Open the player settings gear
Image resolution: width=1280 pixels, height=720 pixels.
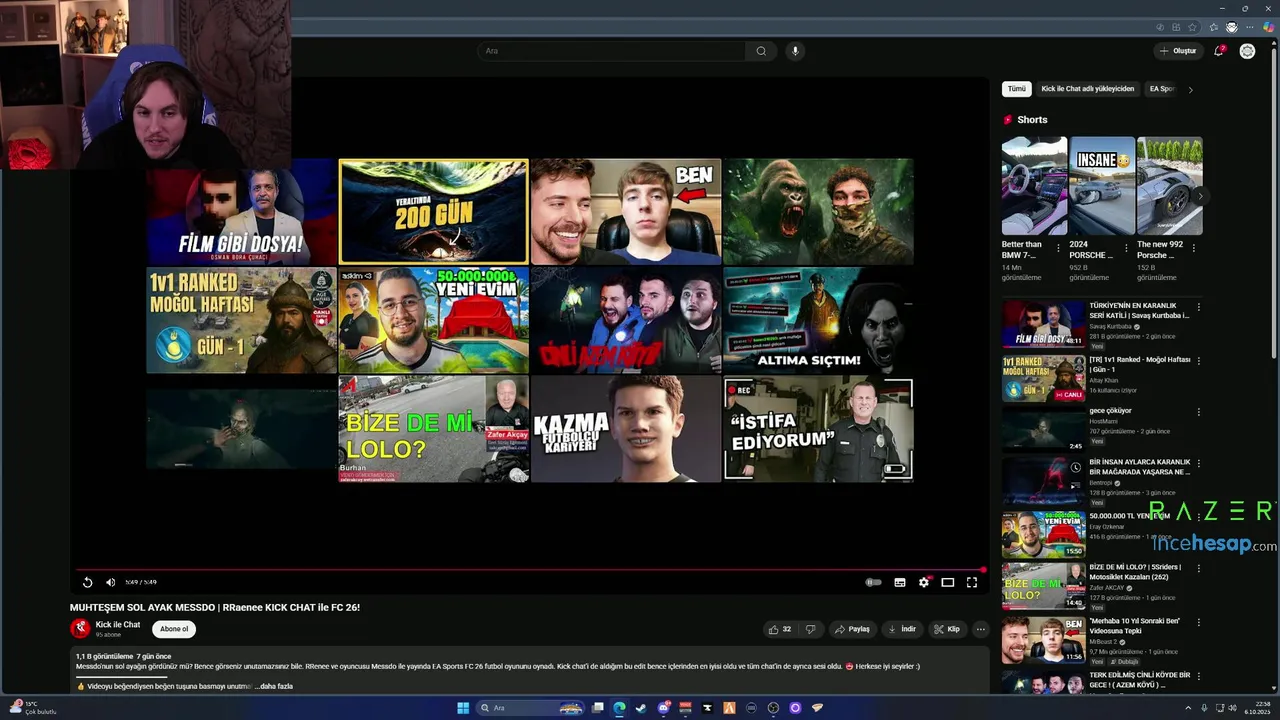click(x=924, y=582)
